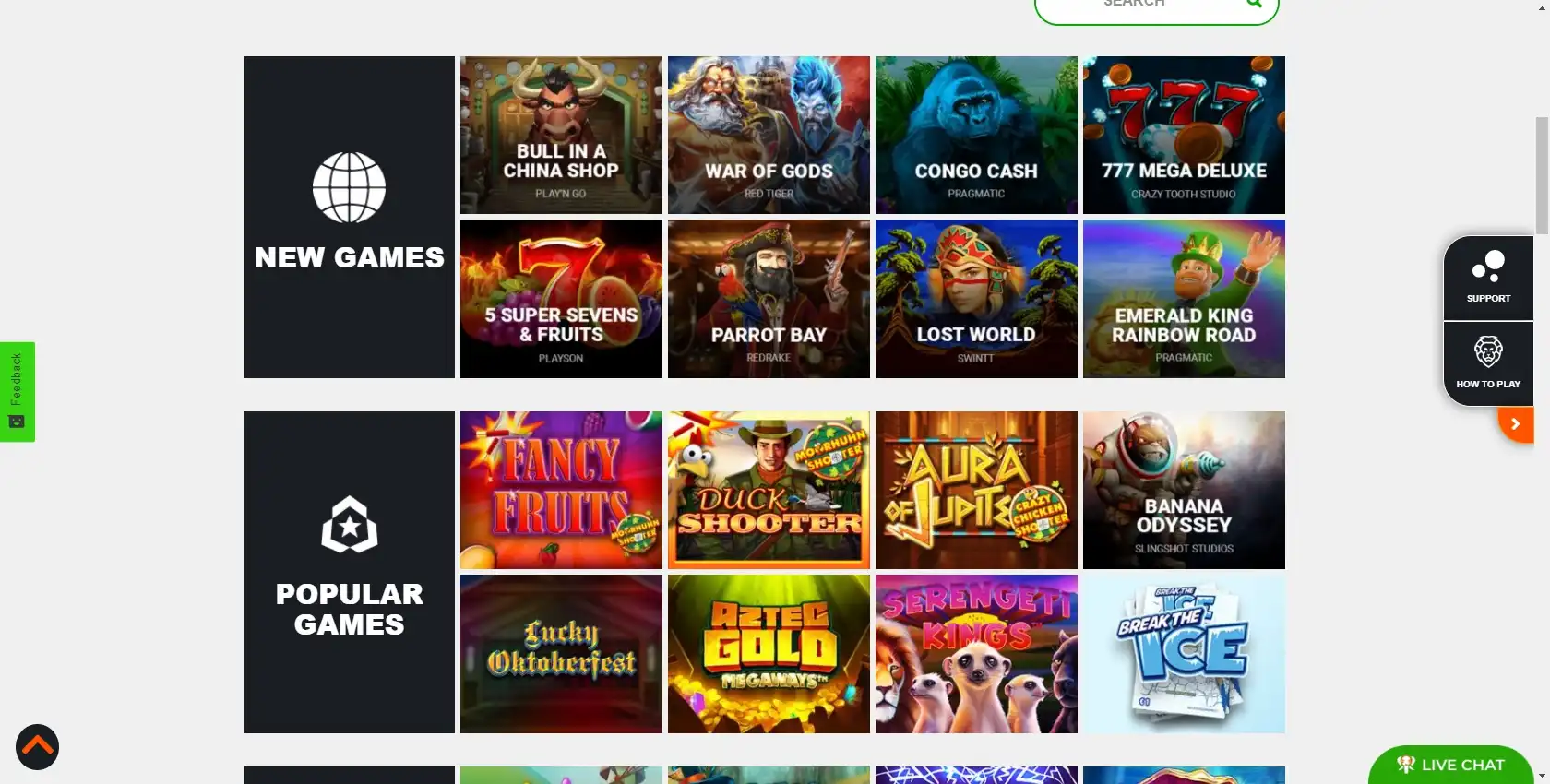Open the Support chat bubbles icon
Image resolution: width=1550 pixels, height=784 pixels.
click(1488, 266)
